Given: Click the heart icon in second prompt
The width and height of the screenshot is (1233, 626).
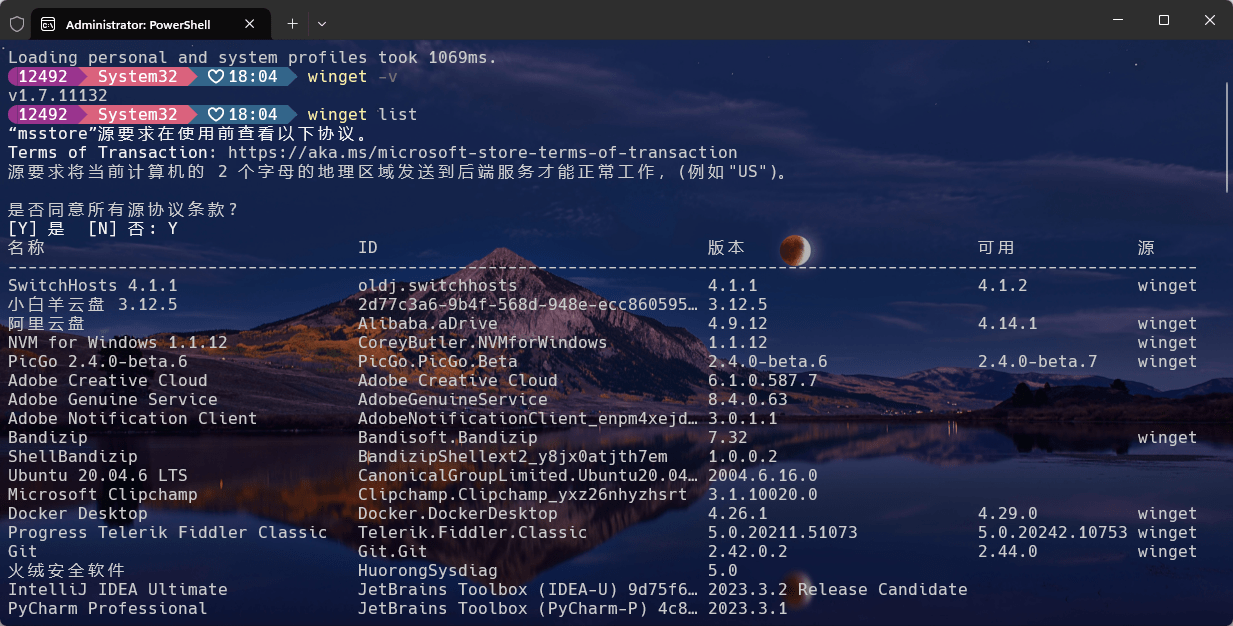Looking at the screenshot, I should (x=216, y=115).
